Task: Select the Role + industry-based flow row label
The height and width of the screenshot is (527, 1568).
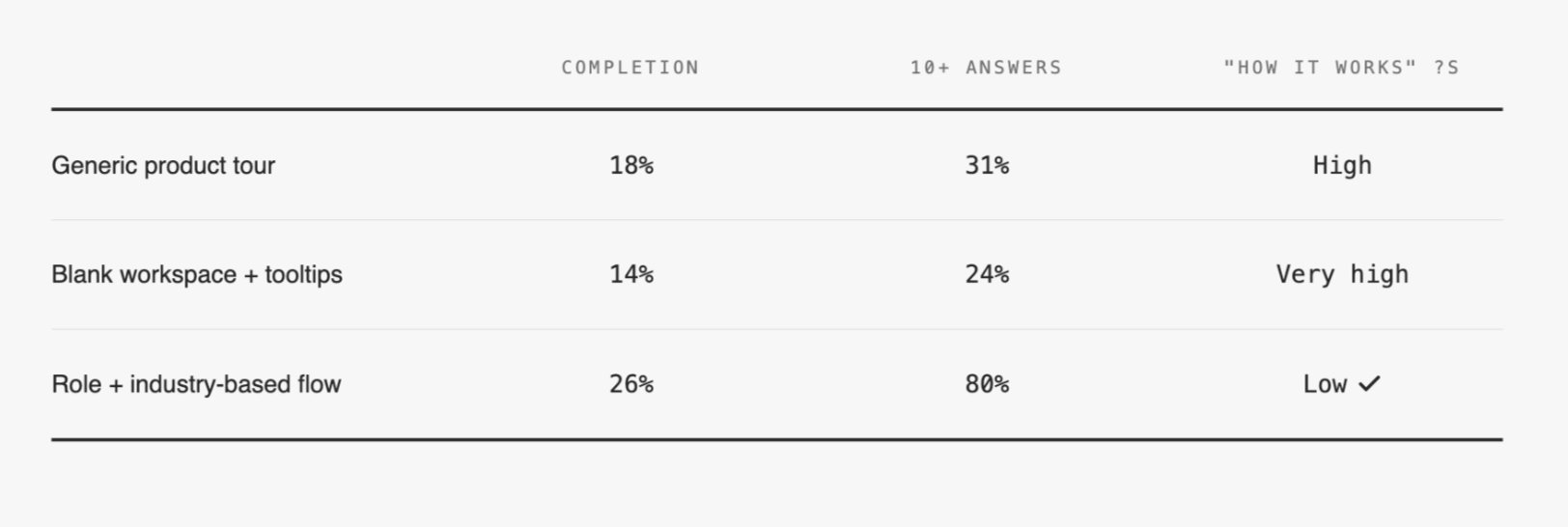Action: tap(196, 384)
